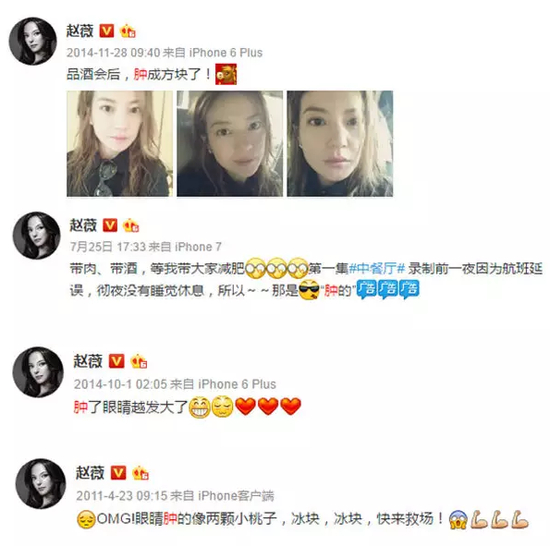The height and width of the screenshot is (546, 550).
Task: Click the screaming face emoji in the 2011 post
Action: pyautogui.click(x=458, y=519)
